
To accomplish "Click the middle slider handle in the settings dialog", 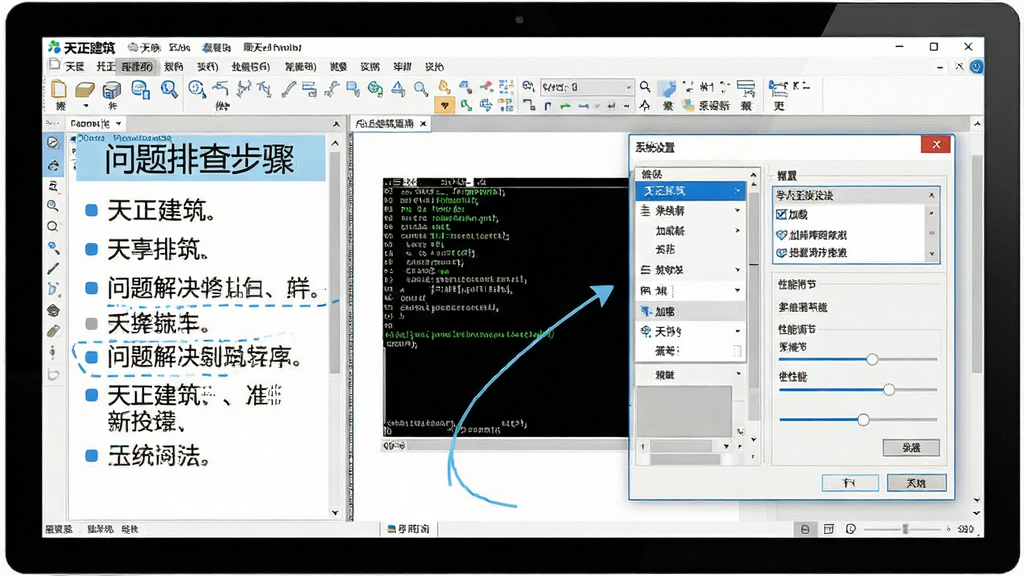I will (x=889, y=390).
